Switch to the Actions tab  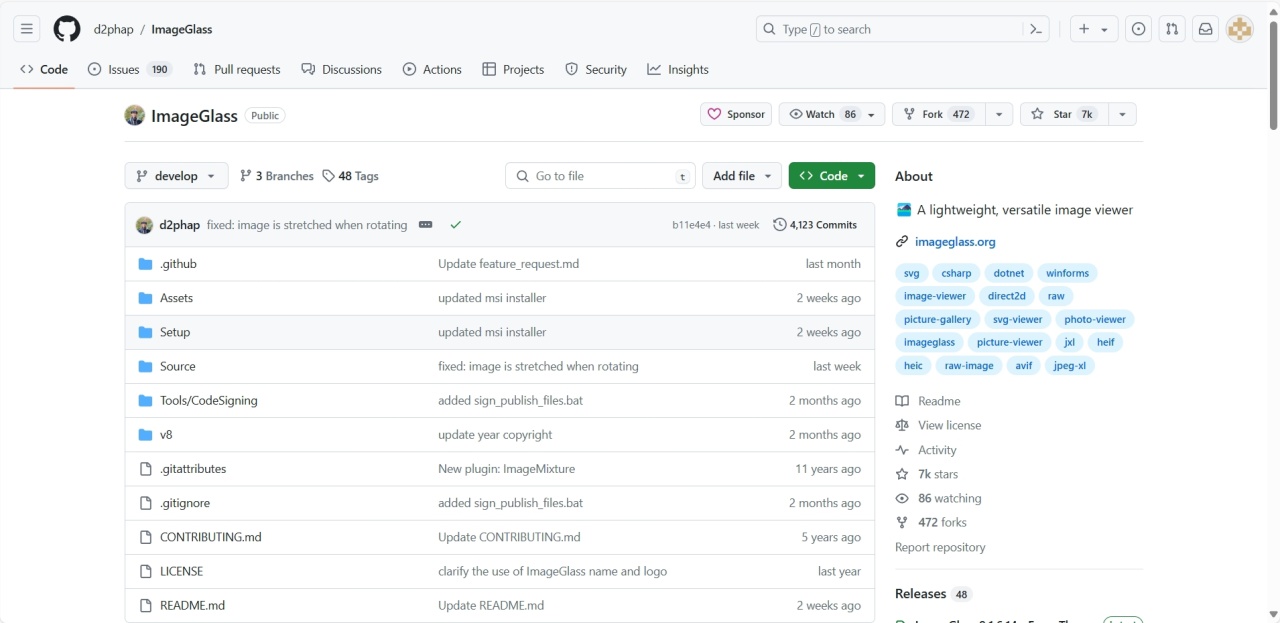(432, 70)
